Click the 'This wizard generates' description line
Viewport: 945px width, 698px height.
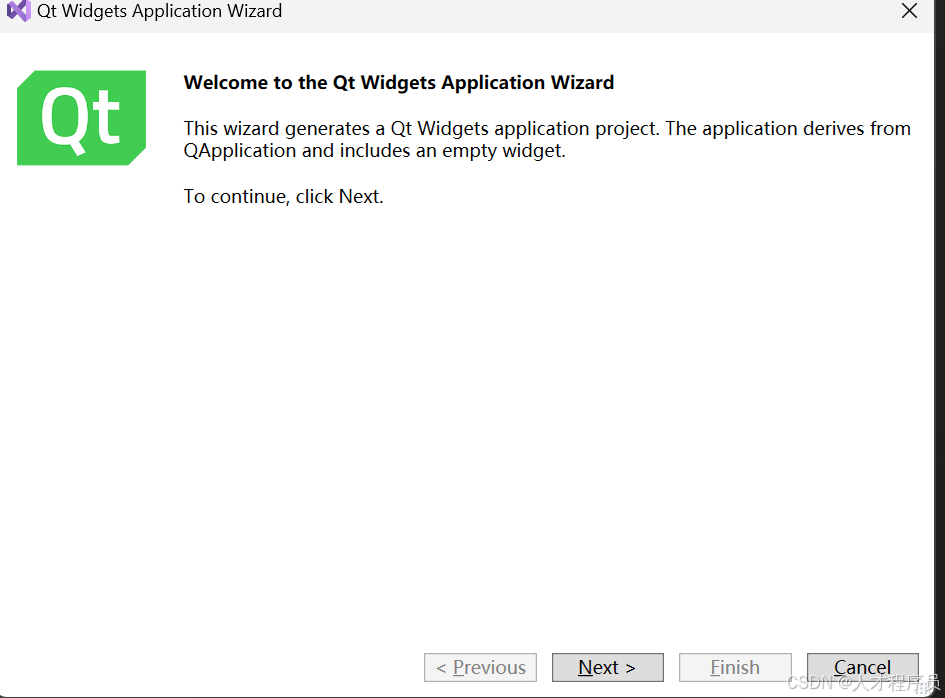click(x=546, y=129)
